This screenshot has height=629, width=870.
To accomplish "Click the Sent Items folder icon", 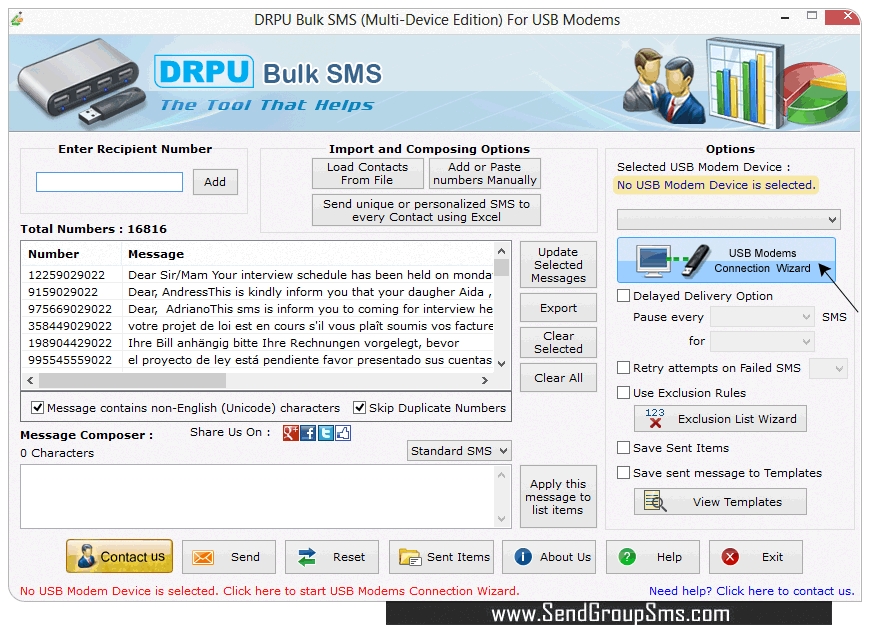I will click(x=410, y=557).
